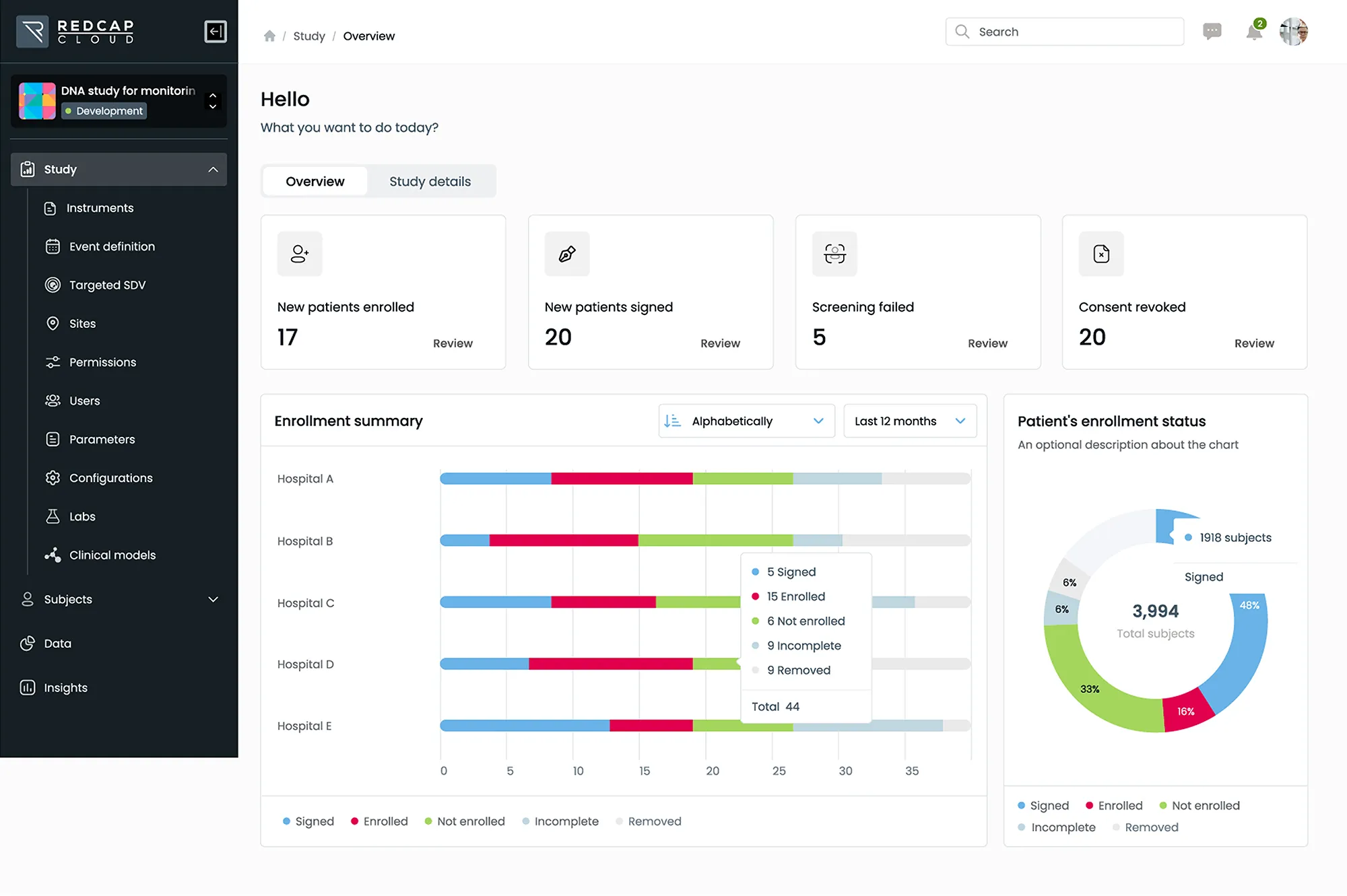Open the notifications bell
The height and width of the screenshot is (896, 1347).
[1253, 32]
